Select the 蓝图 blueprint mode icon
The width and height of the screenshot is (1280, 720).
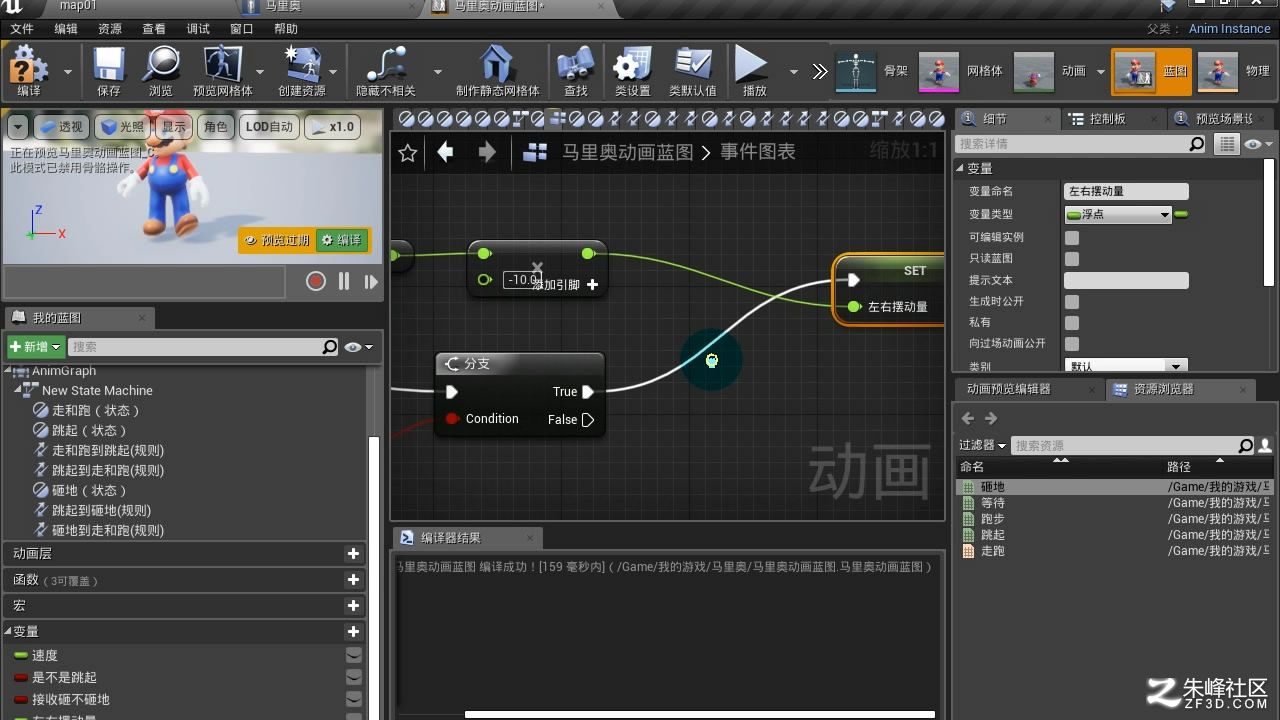click(1135, 71)
